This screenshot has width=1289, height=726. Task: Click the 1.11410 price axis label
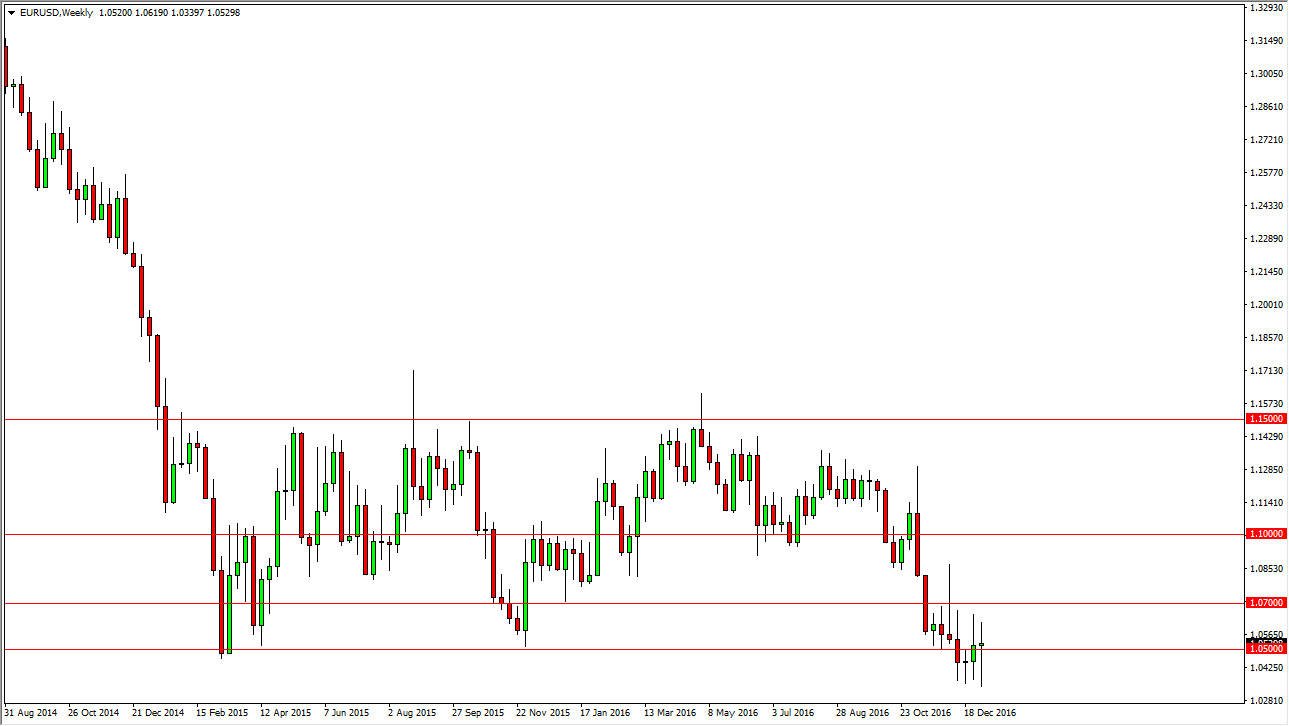point(1266,503)
